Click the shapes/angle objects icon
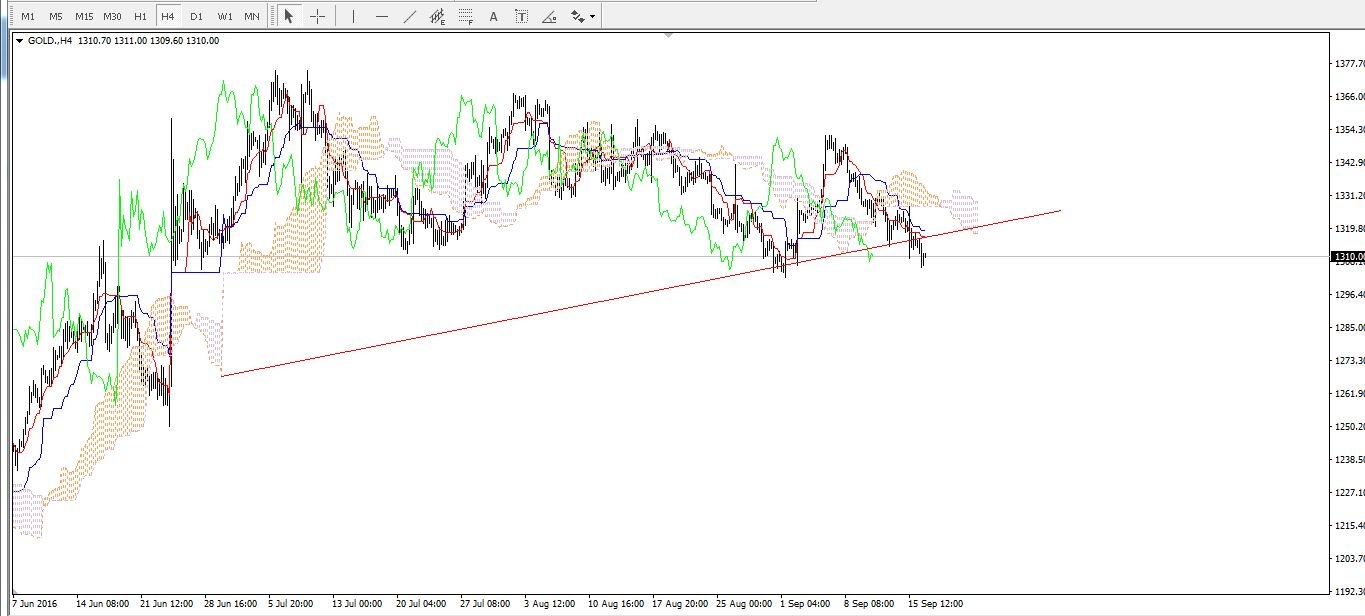The image size is (1365, 616). 549,16
